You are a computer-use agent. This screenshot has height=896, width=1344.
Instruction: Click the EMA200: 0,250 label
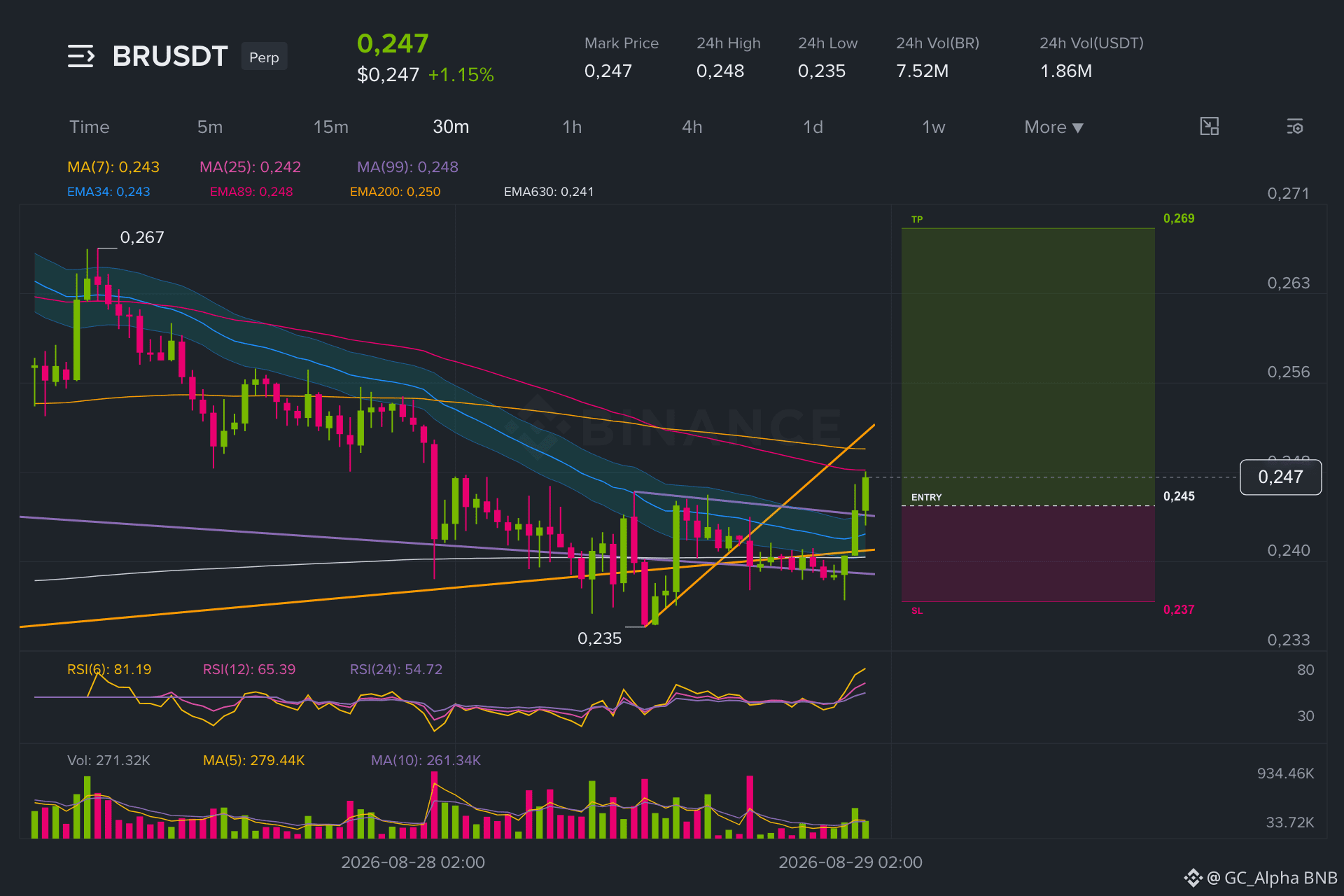(395, 192)
